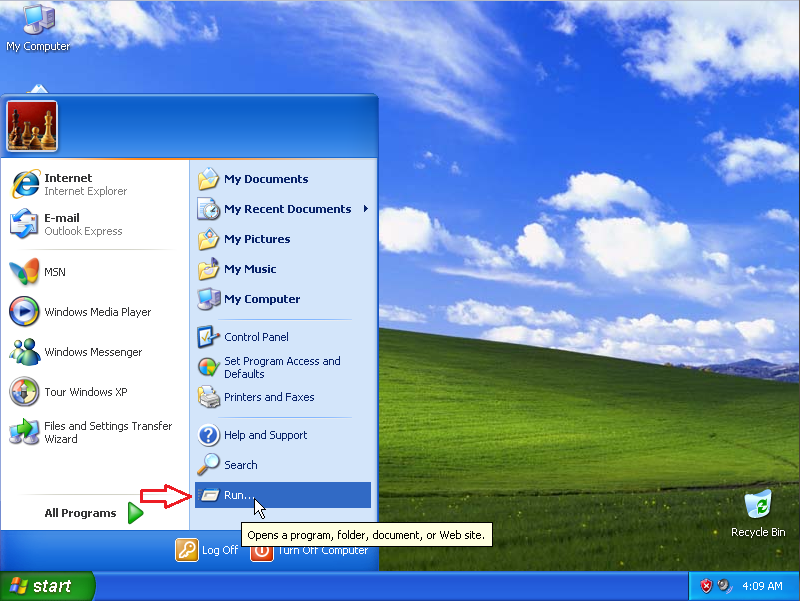Open Files and Settings Transfer Wizard
This screenshot has width=800, height=601.
point(95,432)
